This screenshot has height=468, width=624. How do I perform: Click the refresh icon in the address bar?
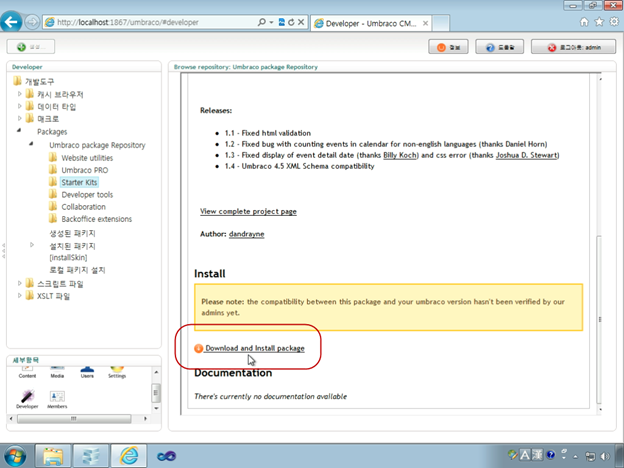coord(291,22)
